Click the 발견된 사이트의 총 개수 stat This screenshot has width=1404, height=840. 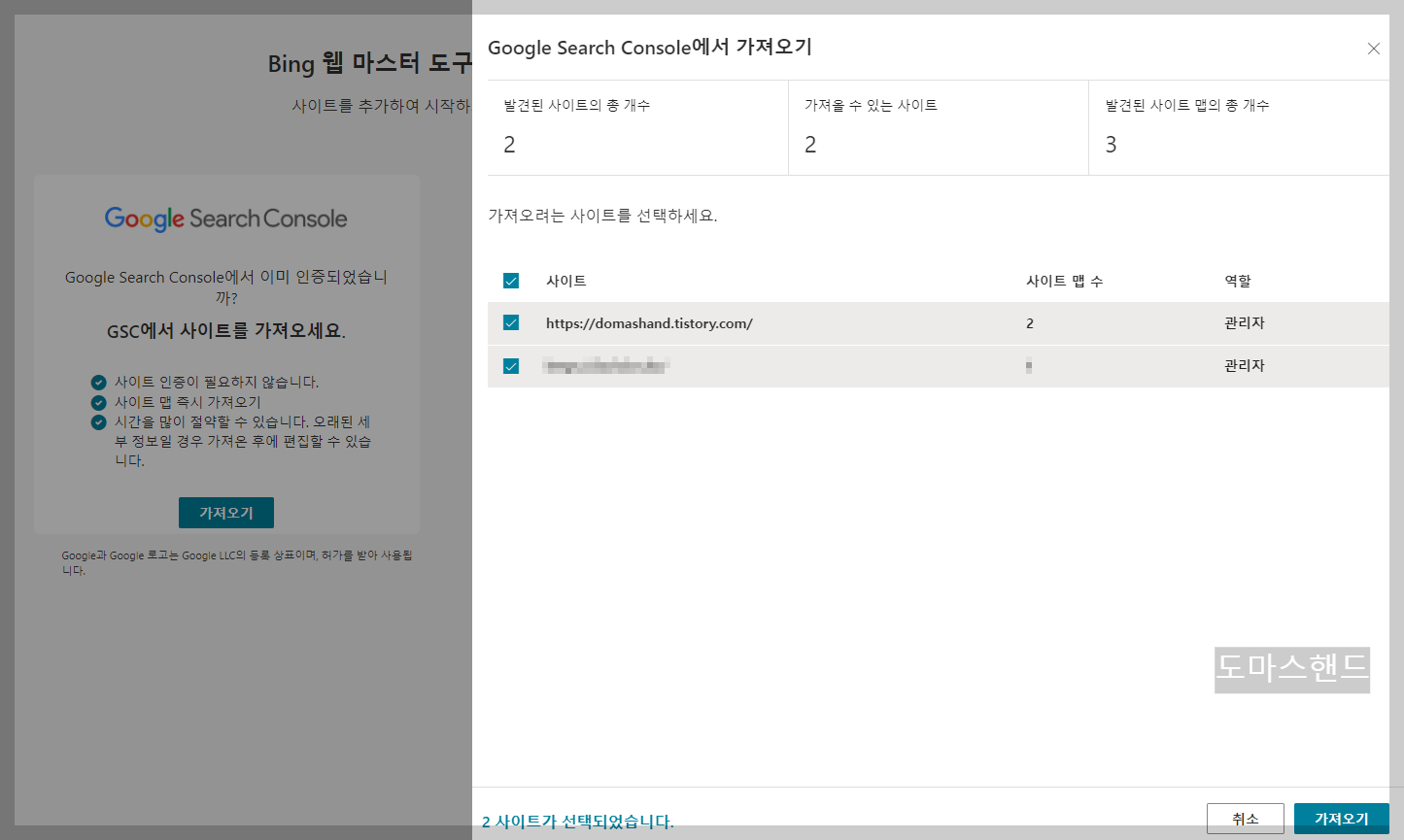pyautogui.click(x=637, y=128)
